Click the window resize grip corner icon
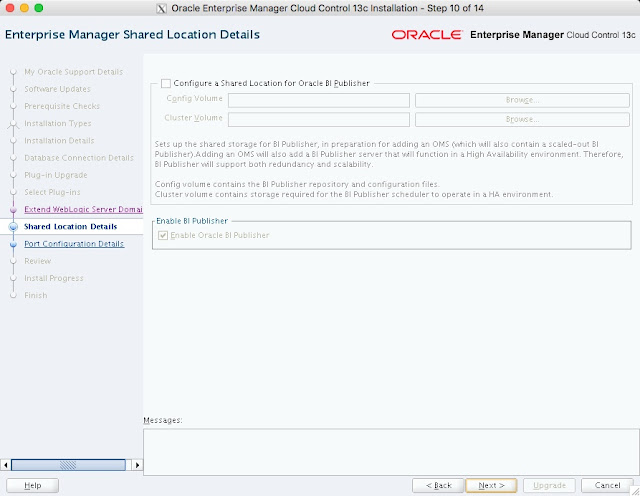Screen dimensions: 640x496 click(635, 491)
